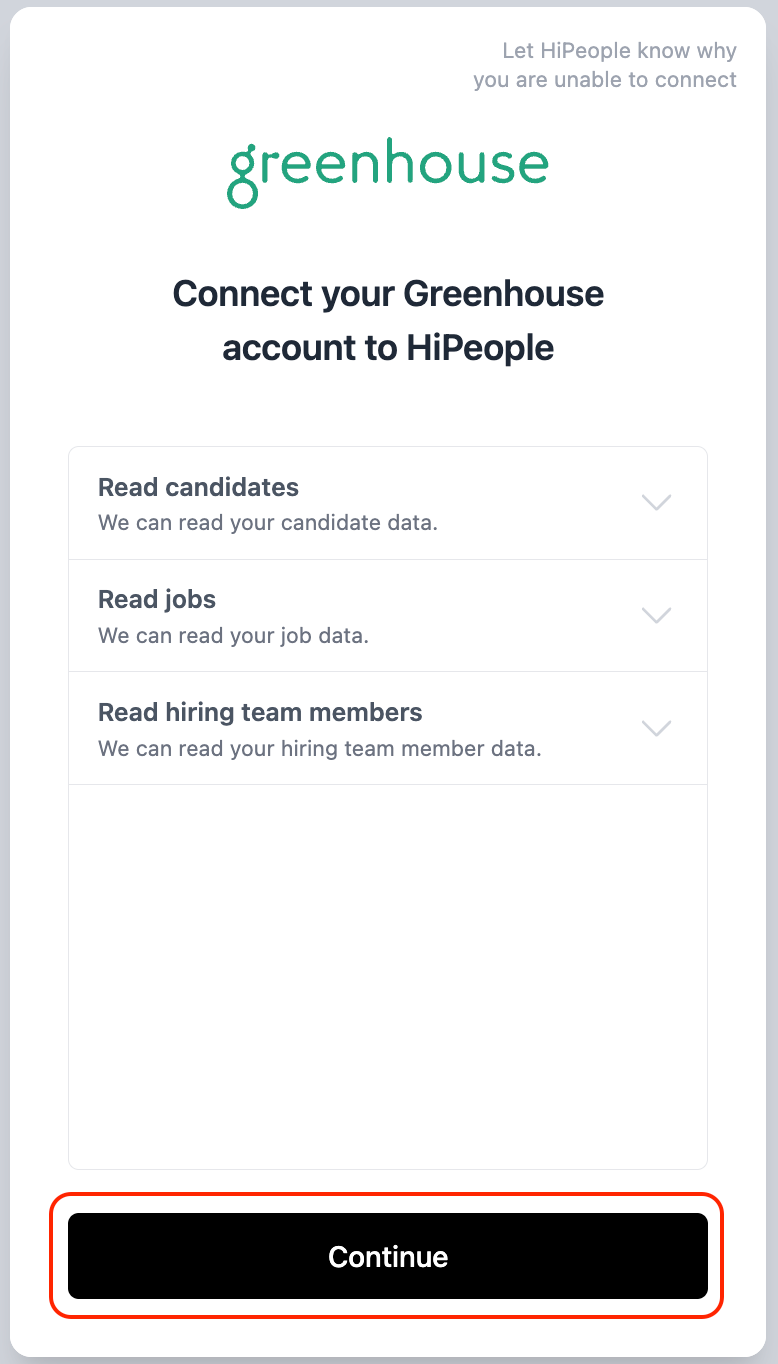Expand Read candidates with its chevron arrow
Screen dimensions: 778x1364
[x=656, y=502]
